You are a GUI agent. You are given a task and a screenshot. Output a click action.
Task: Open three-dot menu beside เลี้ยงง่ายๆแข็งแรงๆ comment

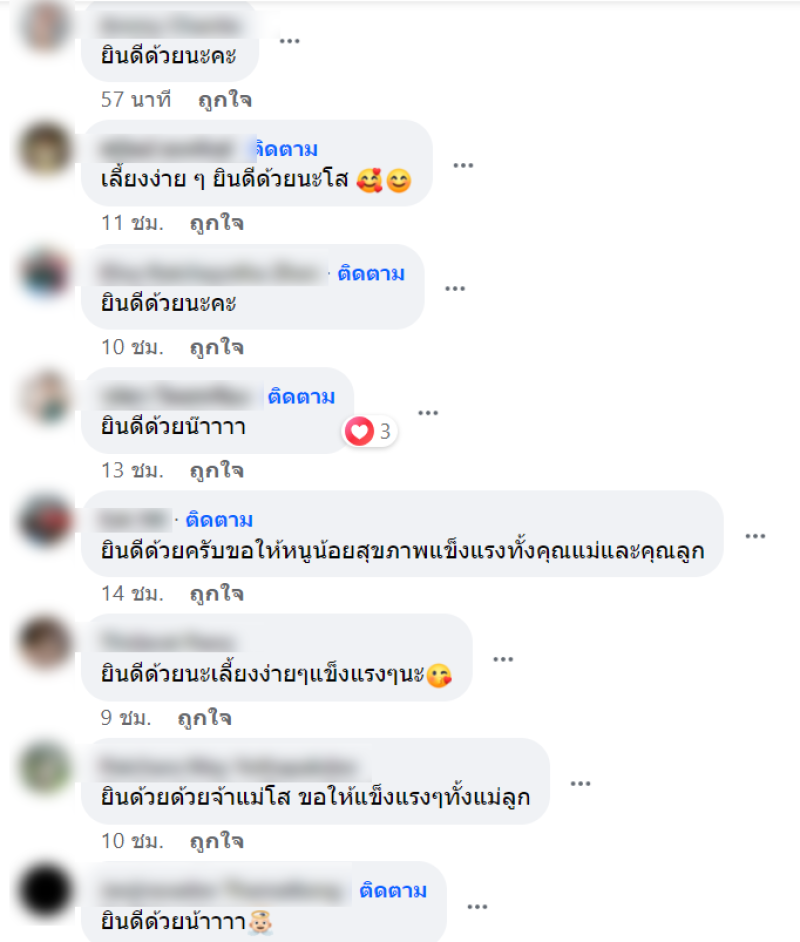point(503,659)
